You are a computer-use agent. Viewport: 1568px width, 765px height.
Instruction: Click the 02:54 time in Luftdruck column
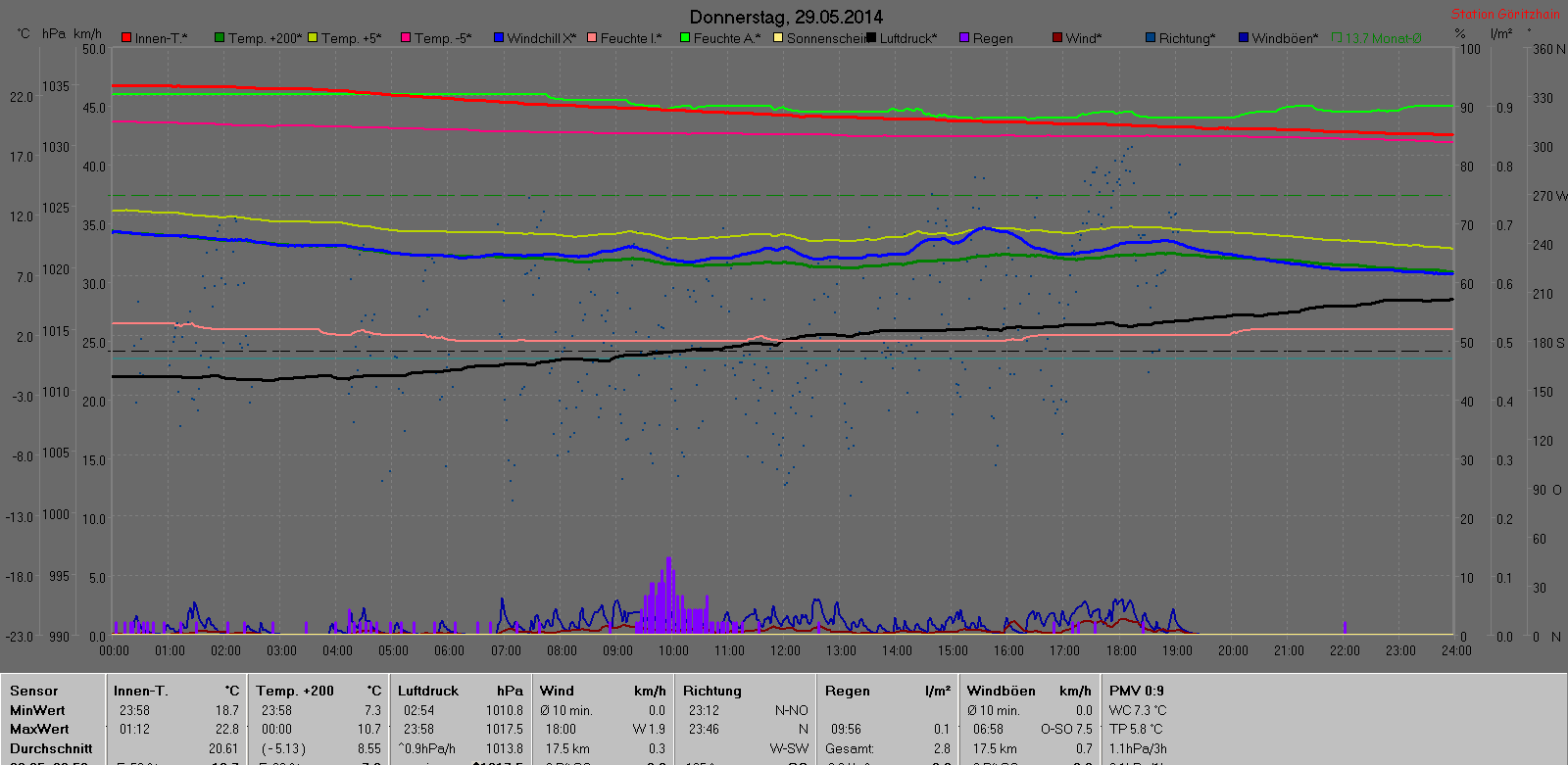pyautogui.click(x=418, y=710)
